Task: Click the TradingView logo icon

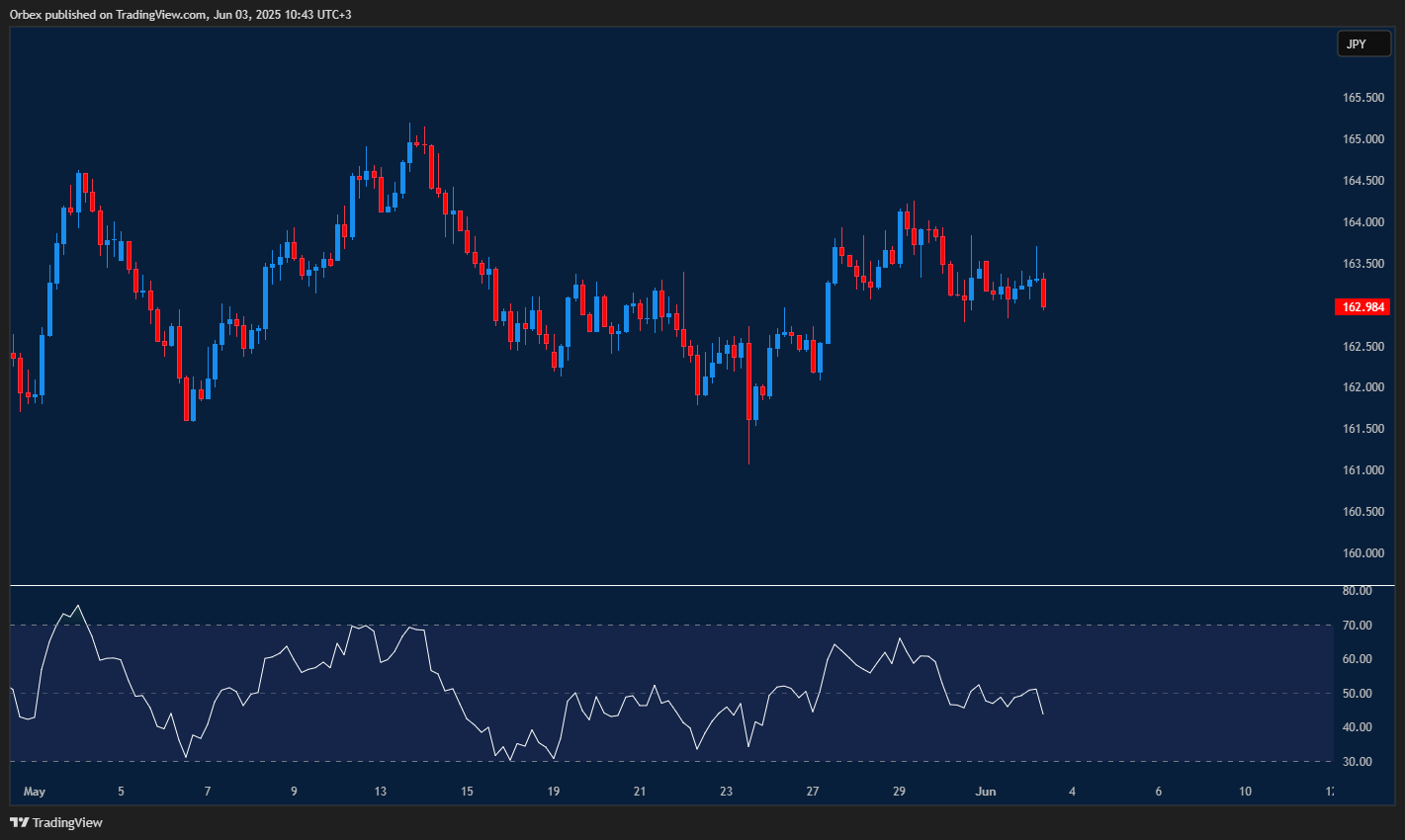Action: click(x=19, y=821)
